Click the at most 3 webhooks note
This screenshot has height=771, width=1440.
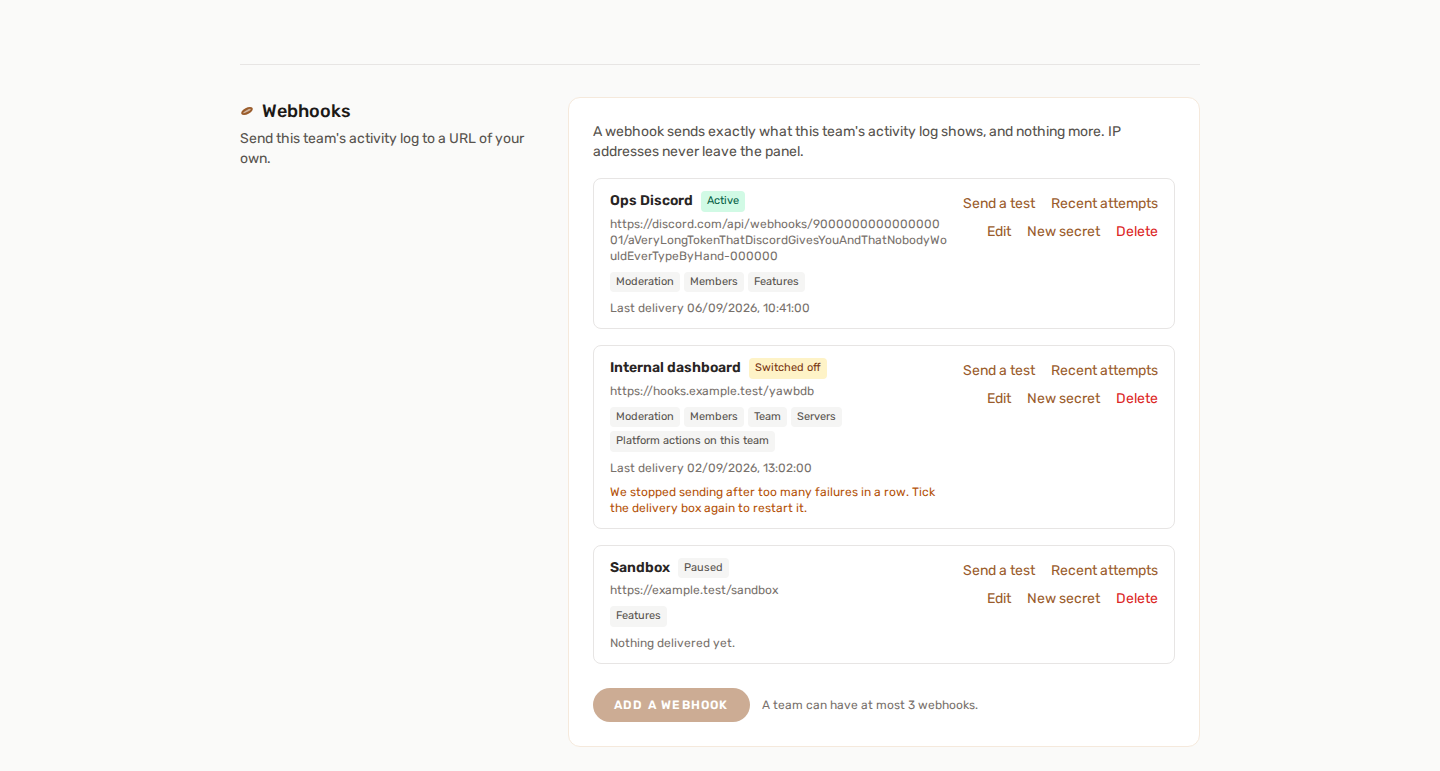click(870, 705)
